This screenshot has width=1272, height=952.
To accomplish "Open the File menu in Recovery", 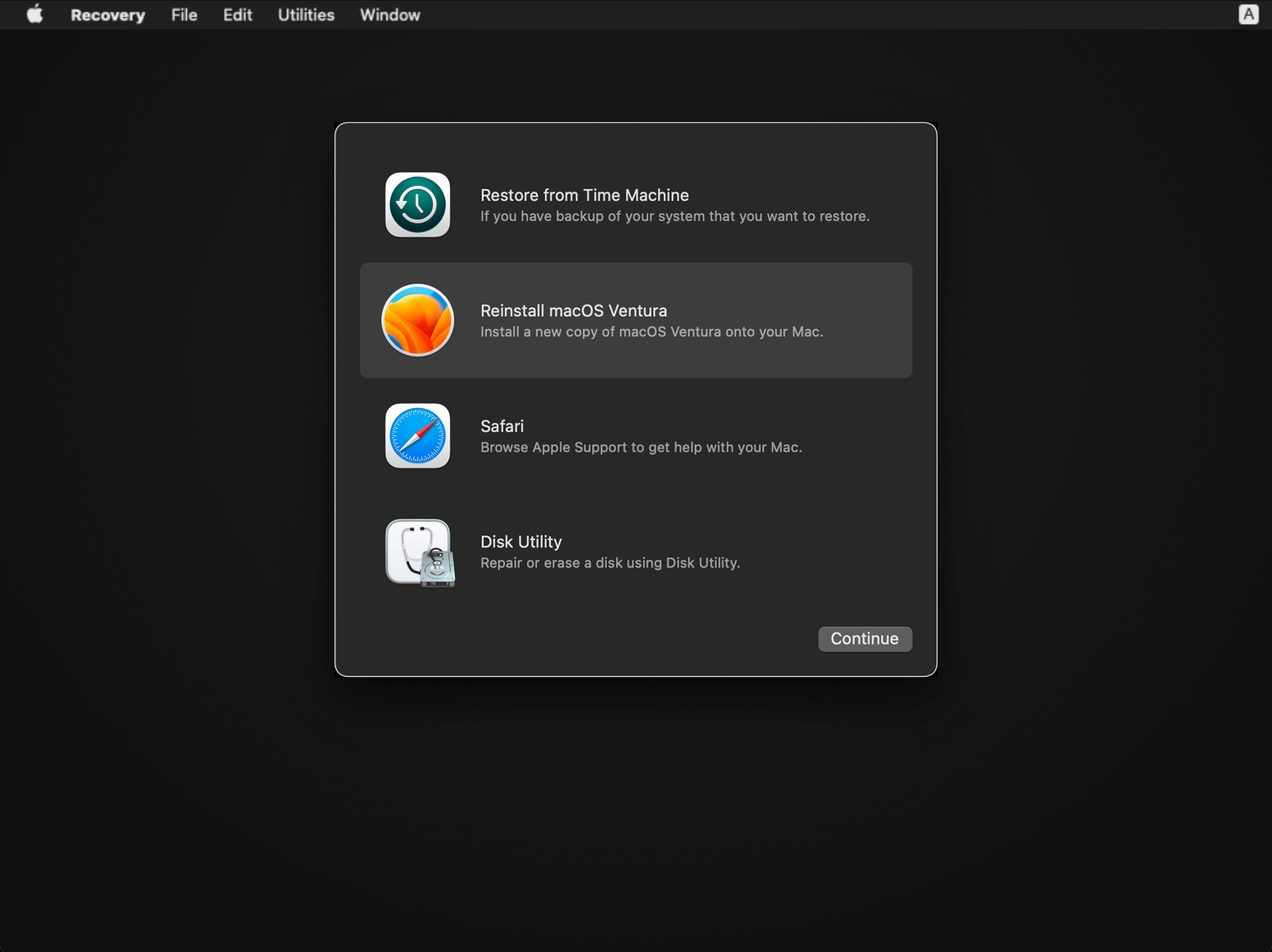I will coord(185,14).
